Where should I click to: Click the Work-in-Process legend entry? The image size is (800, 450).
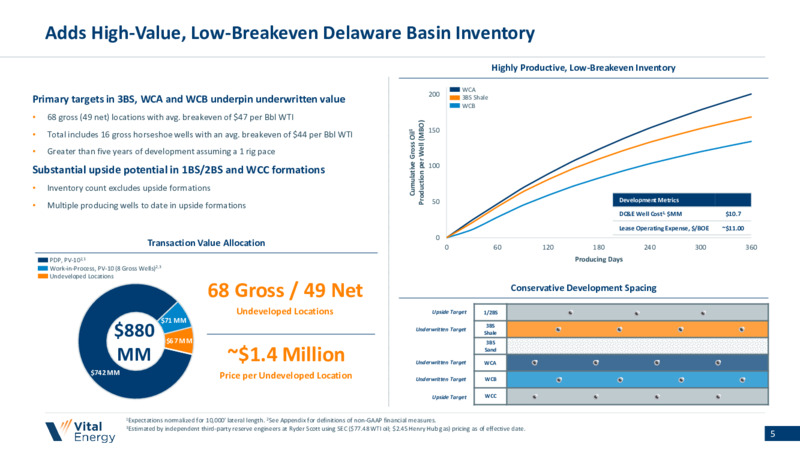pyautogui.click(x=99, y=268)
